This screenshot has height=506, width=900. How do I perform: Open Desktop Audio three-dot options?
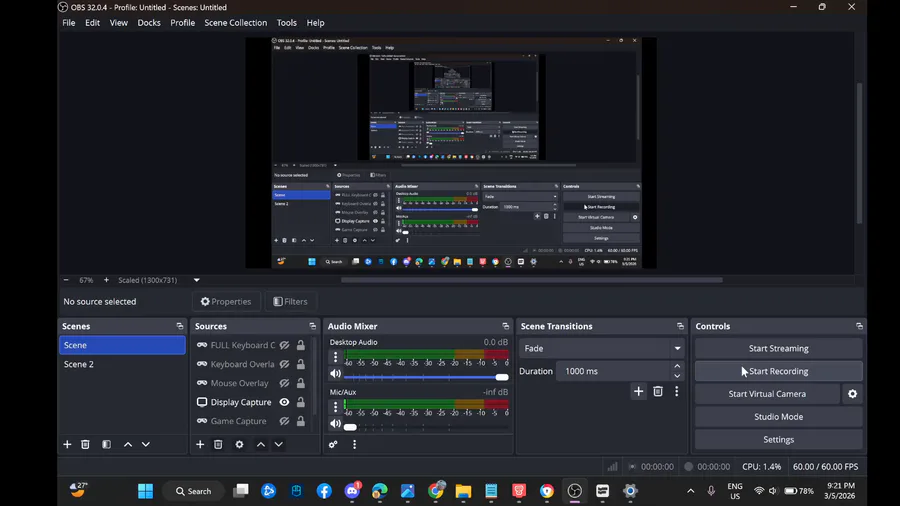336,357
